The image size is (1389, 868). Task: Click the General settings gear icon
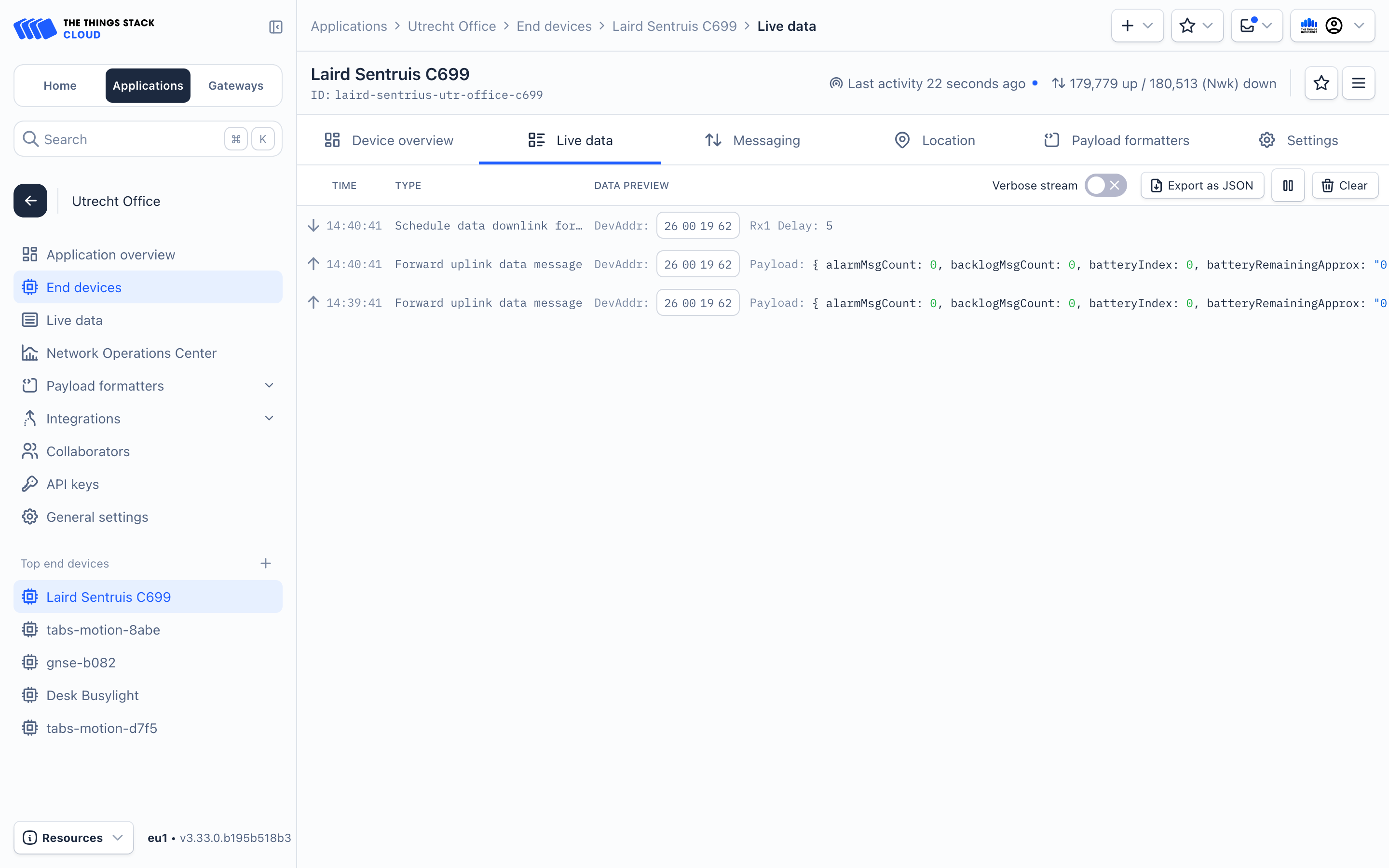click(x=30, y=516)
